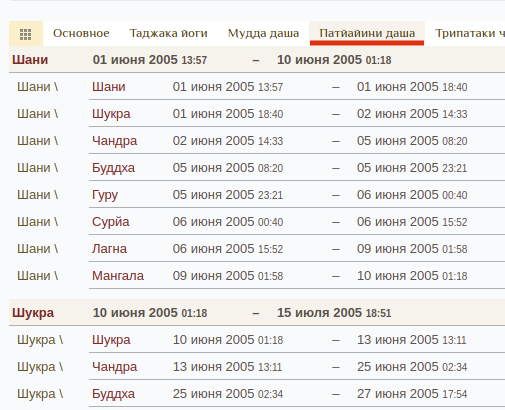This screenshot has width=505, height=410.
Task: Open the Шукра link under Шукра section
Action: pos(111,340)
